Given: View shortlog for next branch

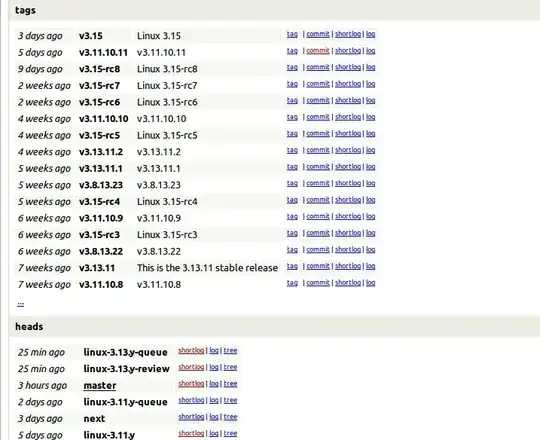Looking at the screenshot, I should pyautogui.click(x=191, y=417).
